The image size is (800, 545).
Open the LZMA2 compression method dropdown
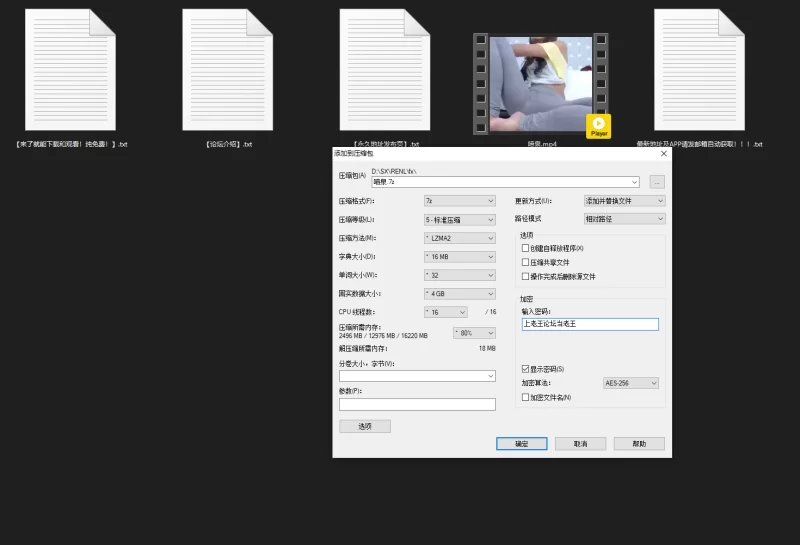460,238
